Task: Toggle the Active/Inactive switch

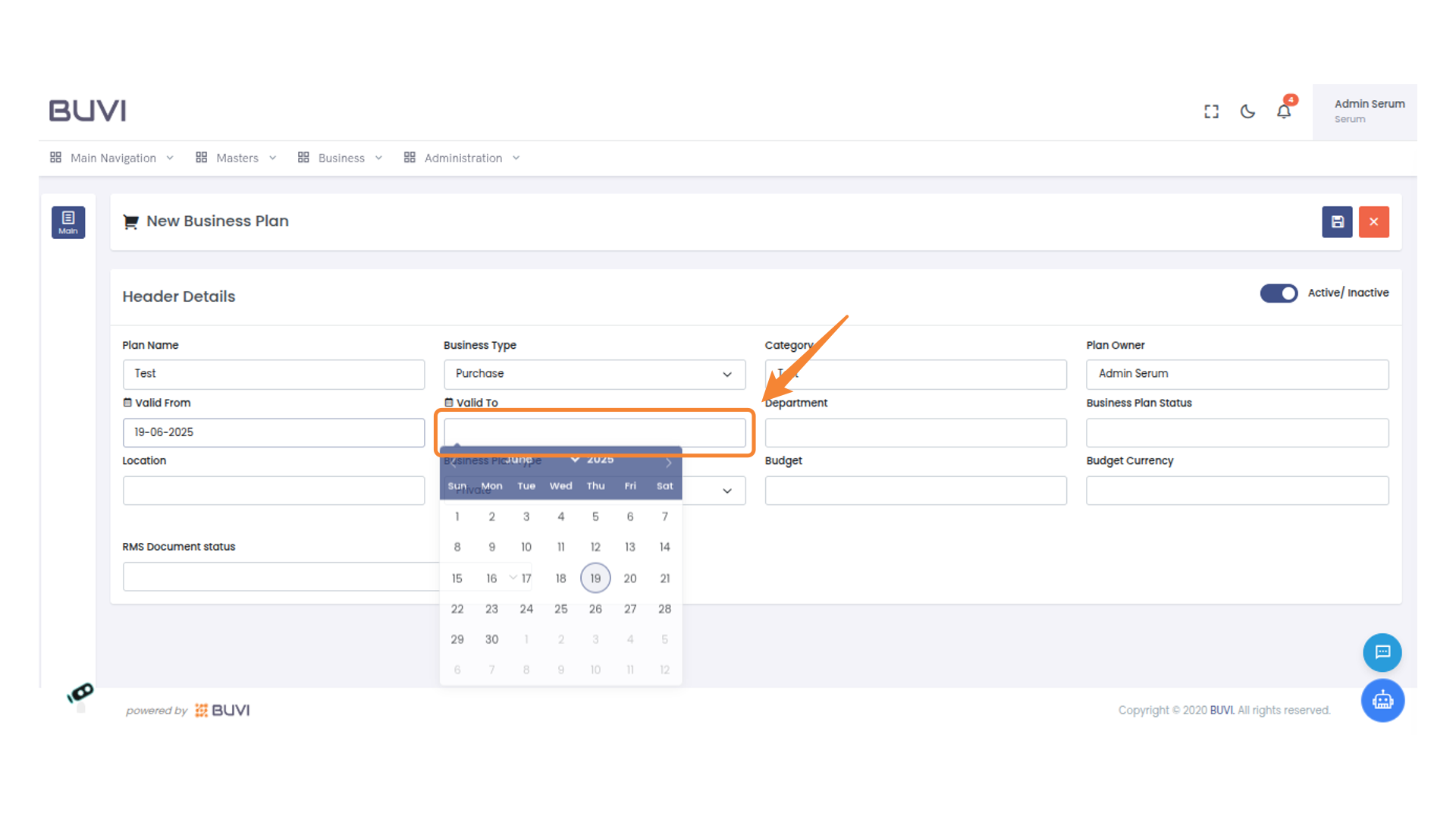Action: click(x=1279, y=293)
